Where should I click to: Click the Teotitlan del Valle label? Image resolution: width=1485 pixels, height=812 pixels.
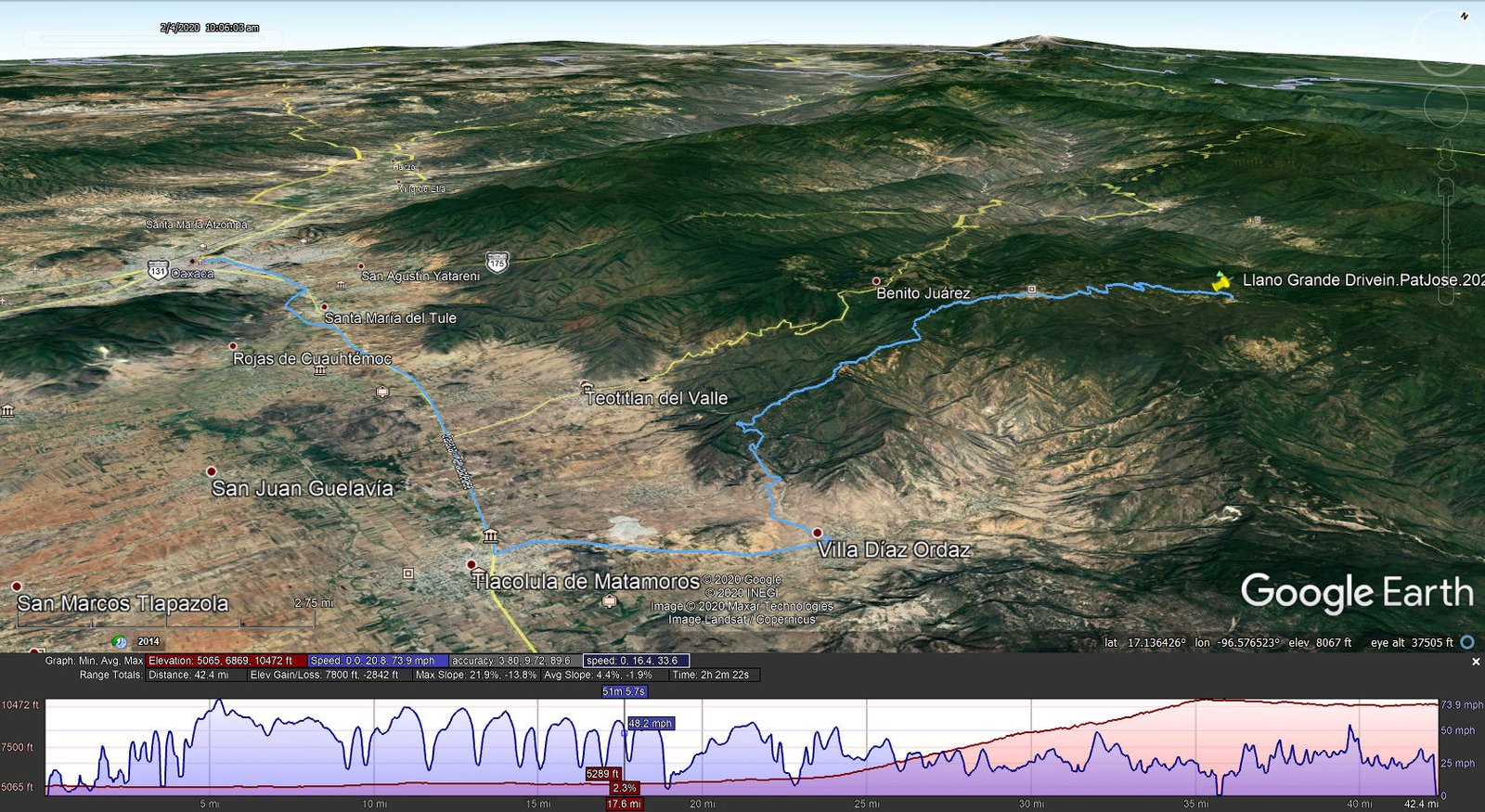coord(656,398)
